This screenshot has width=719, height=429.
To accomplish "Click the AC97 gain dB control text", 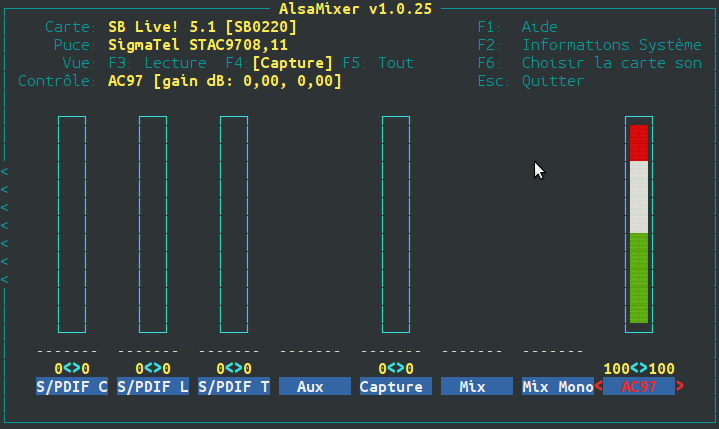I will tap(225, 81).
